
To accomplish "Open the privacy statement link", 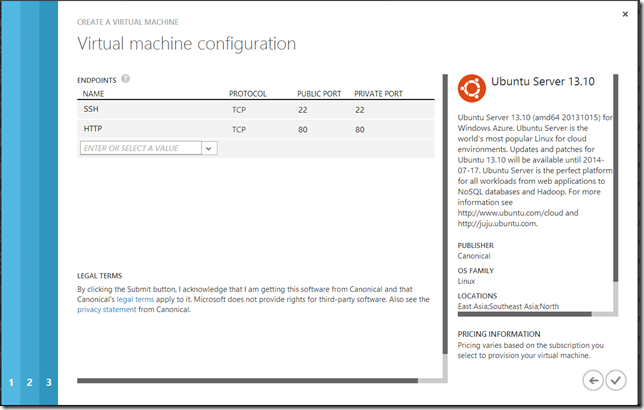I will click(106, 310).
